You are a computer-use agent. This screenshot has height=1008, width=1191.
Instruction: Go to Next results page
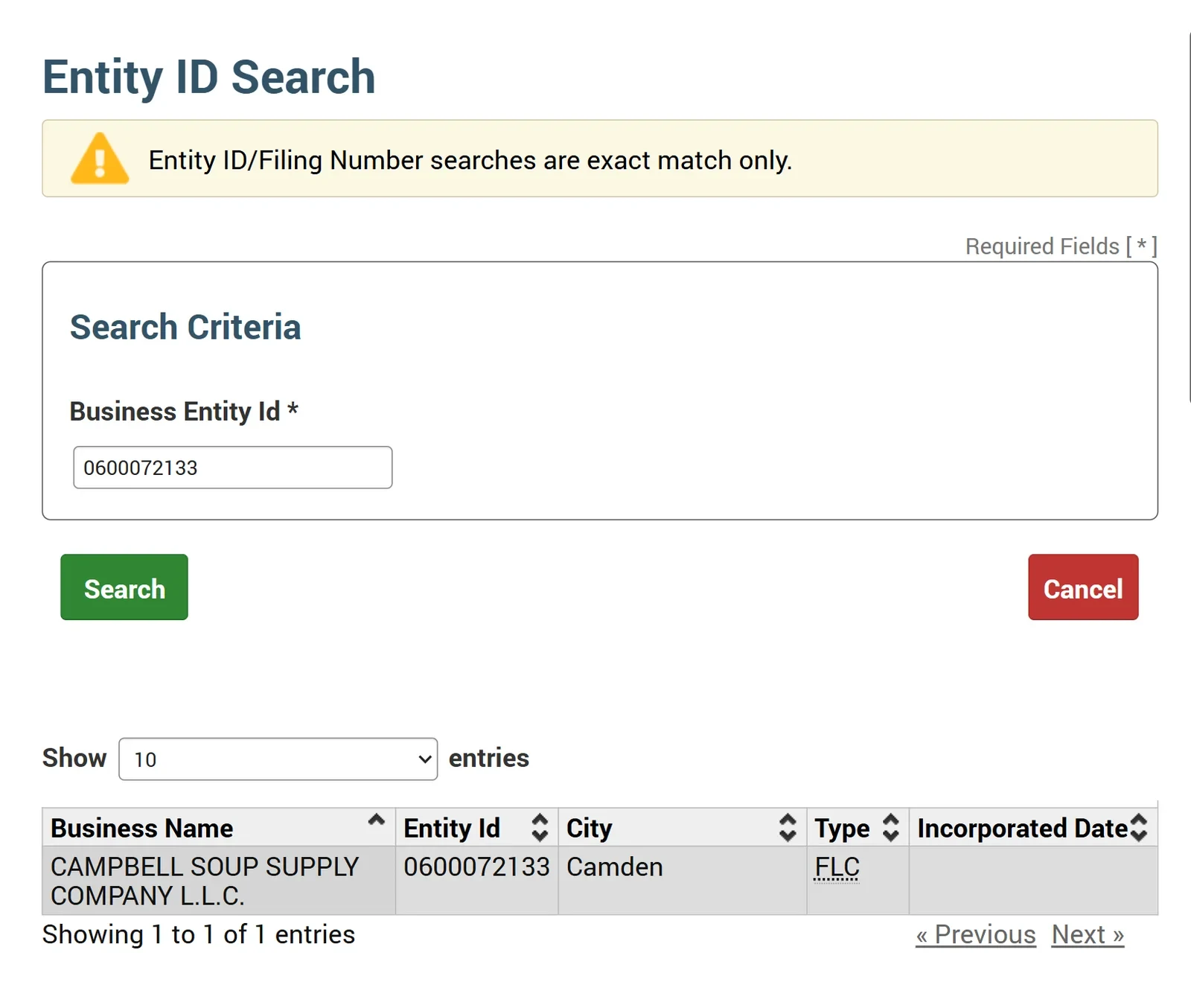coord(1088,934)
